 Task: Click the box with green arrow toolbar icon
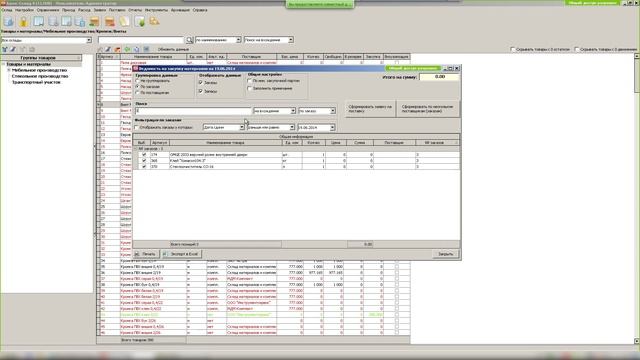(94, 21)
